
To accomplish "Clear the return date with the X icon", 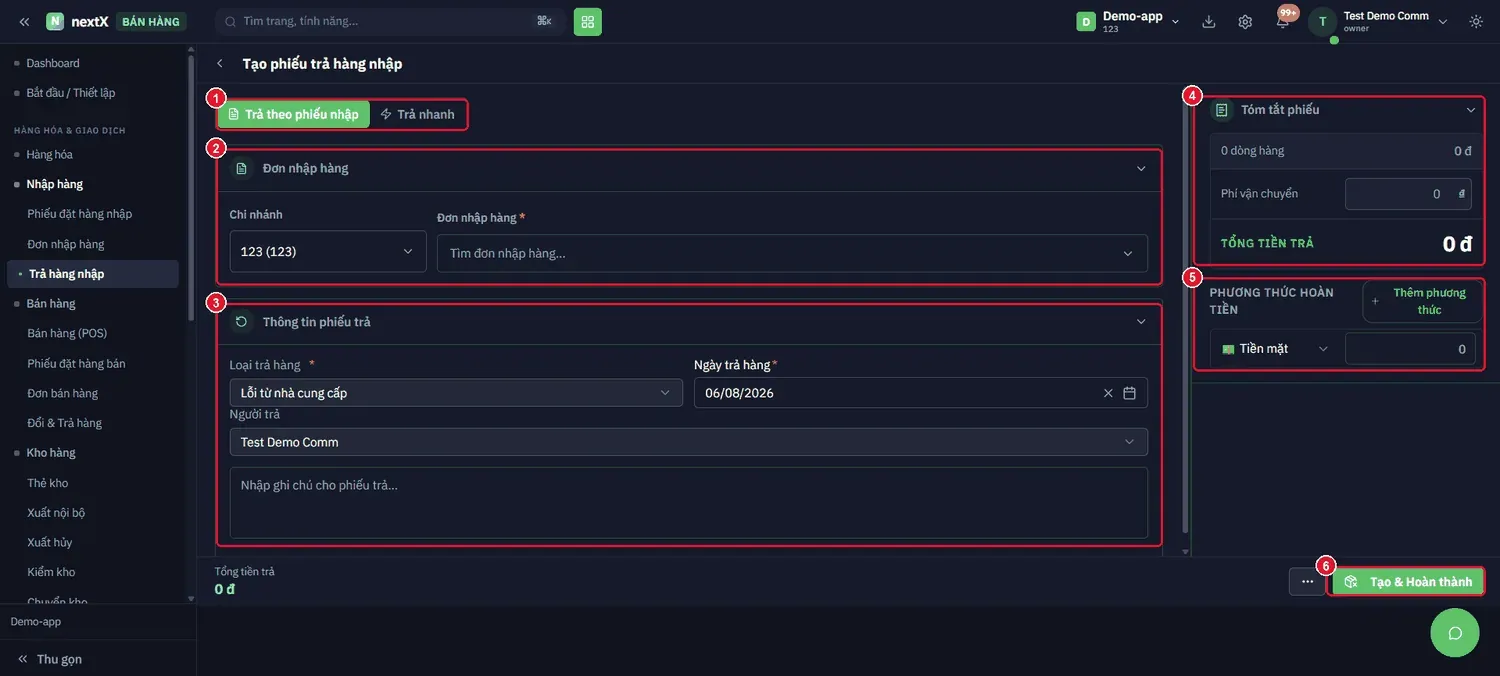I will tap(1107, 393).
